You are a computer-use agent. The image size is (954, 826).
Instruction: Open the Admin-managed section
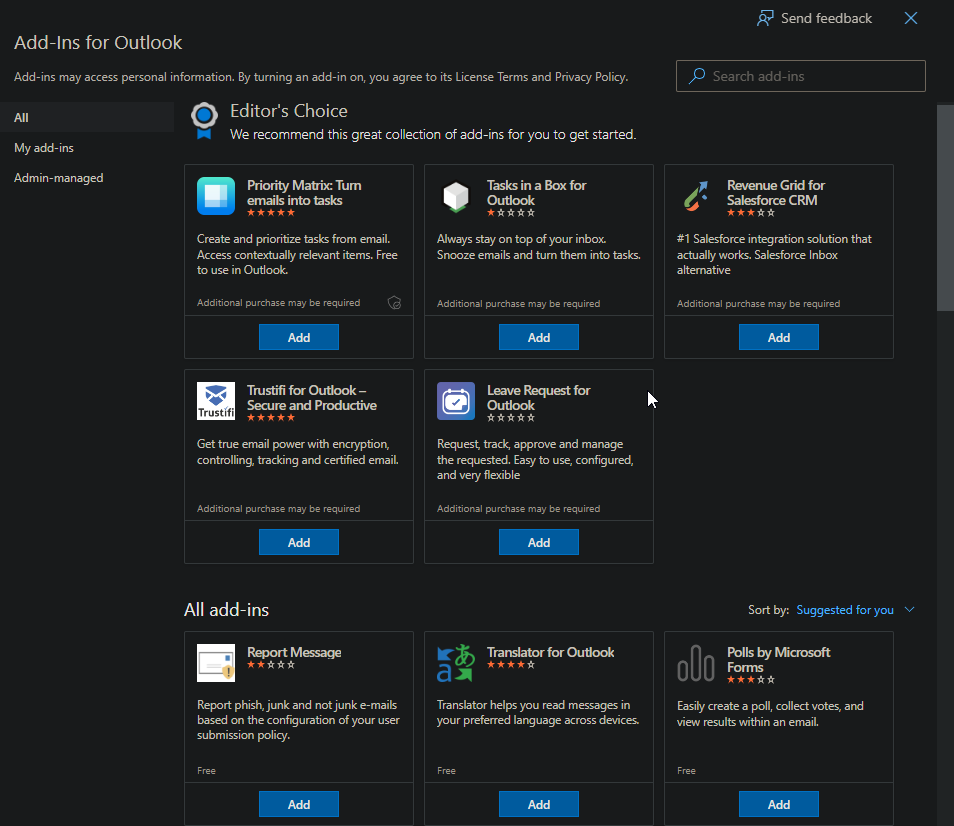(x=57, y=177)
